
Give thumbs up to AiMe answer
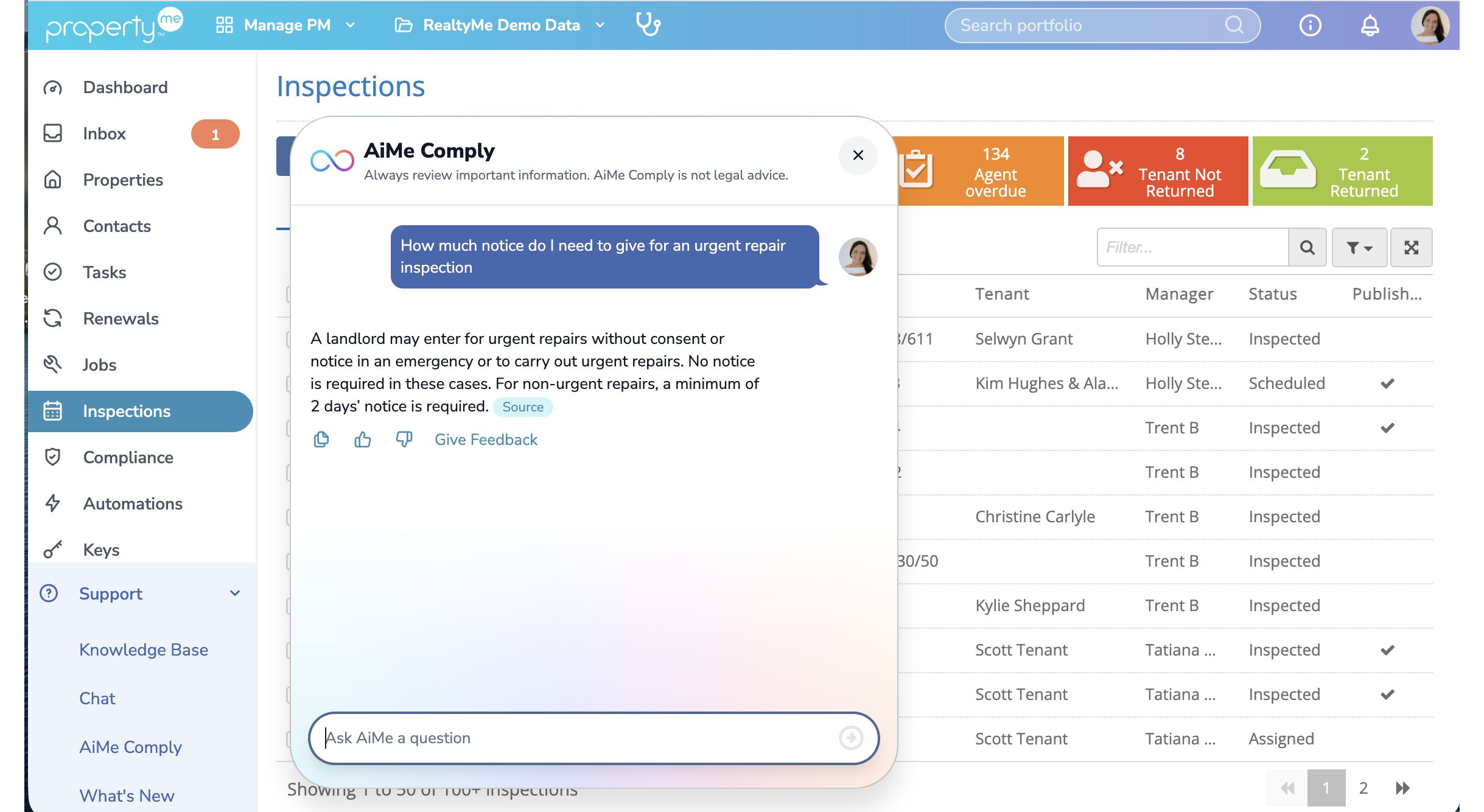[363, 439]
